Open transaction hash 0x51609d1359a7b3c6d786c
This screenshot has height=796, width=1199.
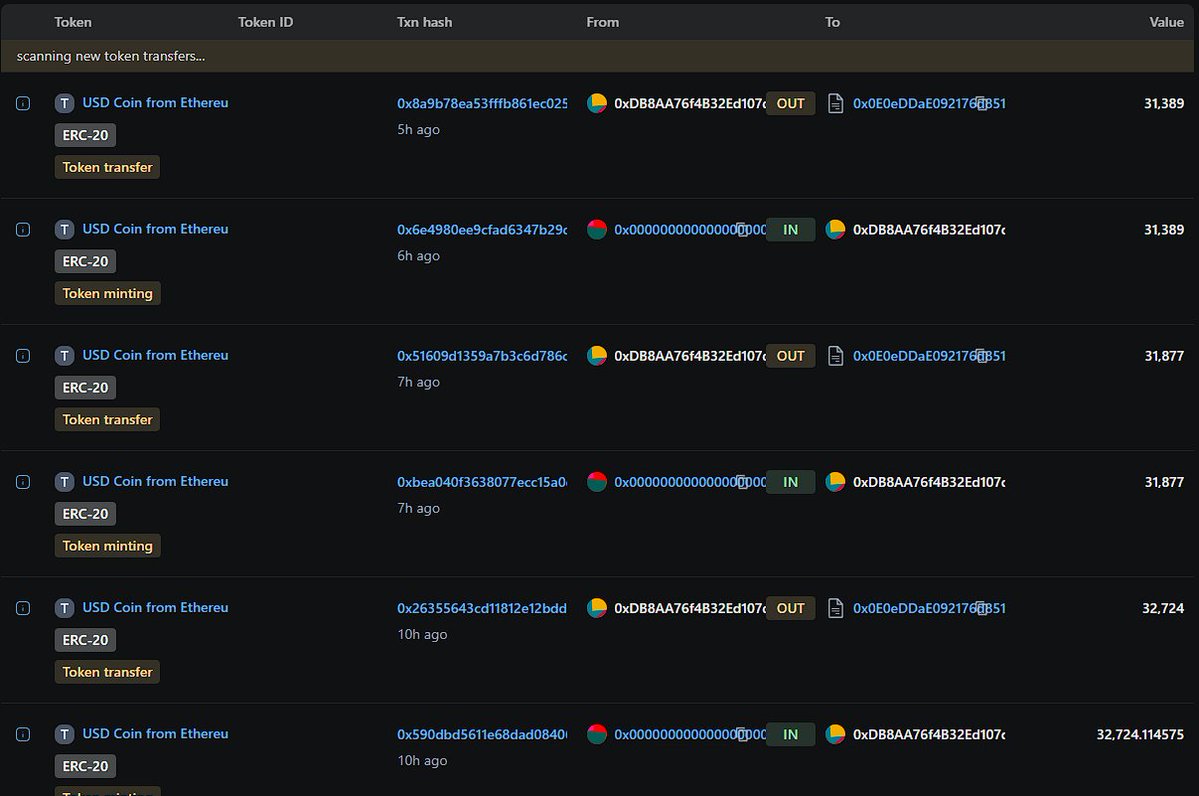pos(482,356)
